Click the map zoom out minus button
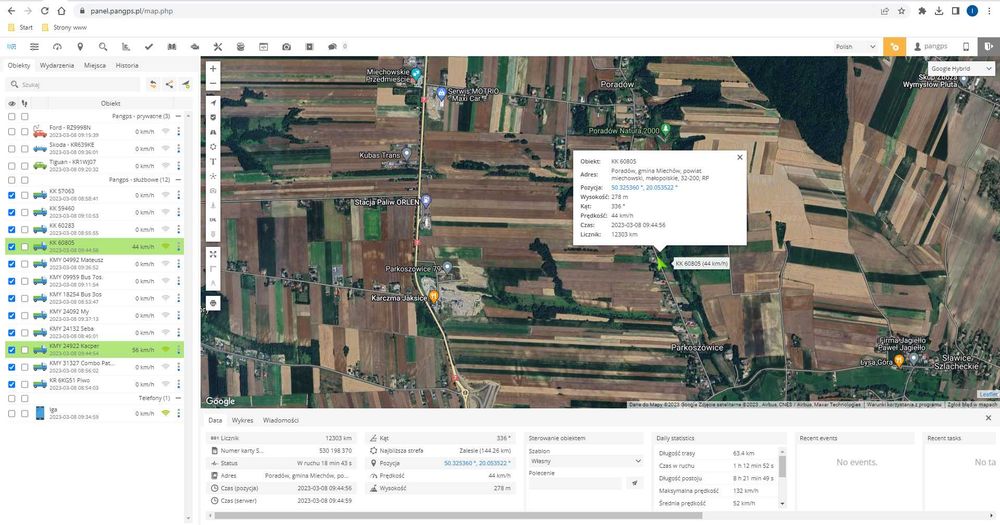 [x=213, y=83]
